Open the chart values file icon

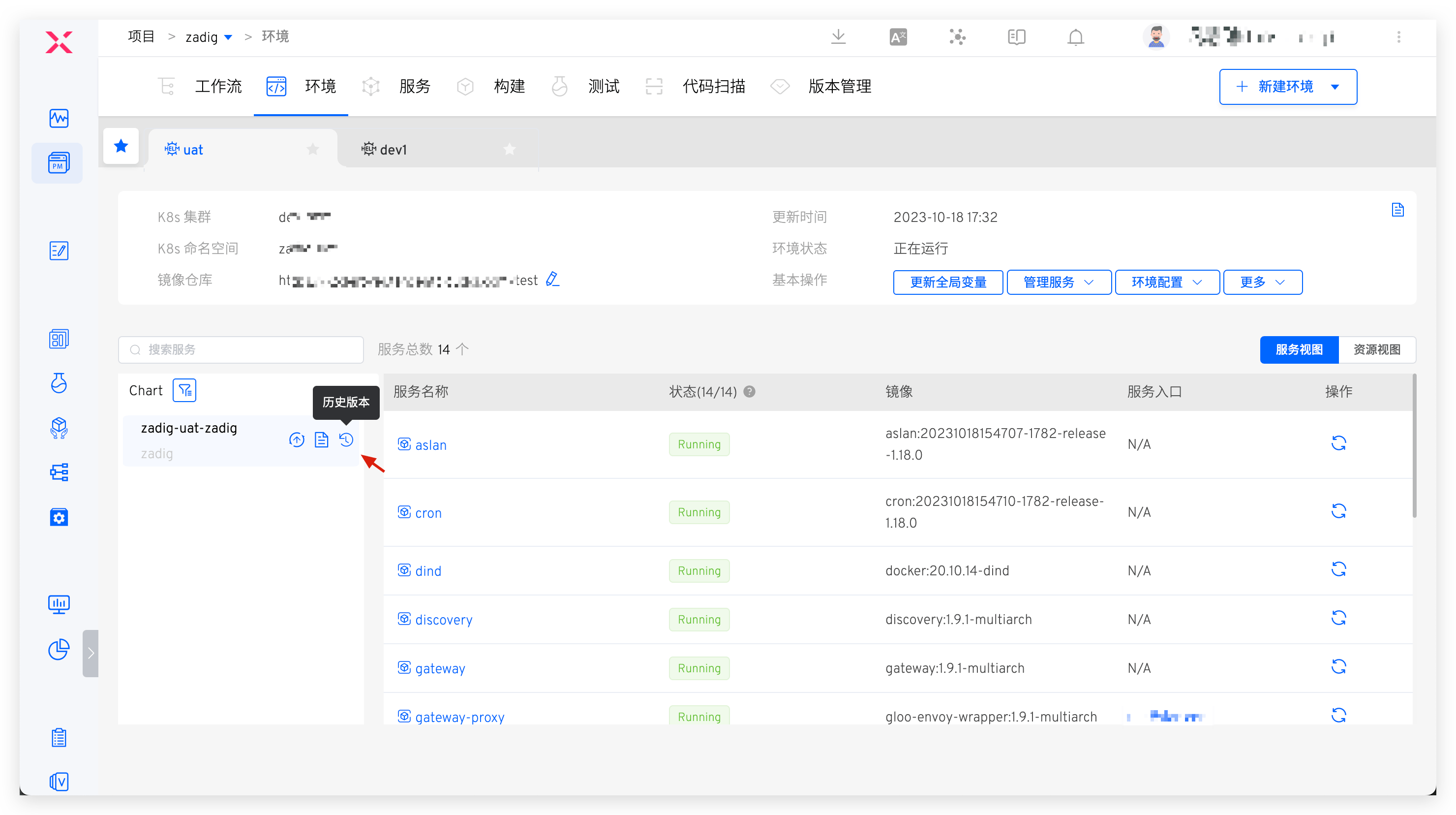(x=321, y=439)
